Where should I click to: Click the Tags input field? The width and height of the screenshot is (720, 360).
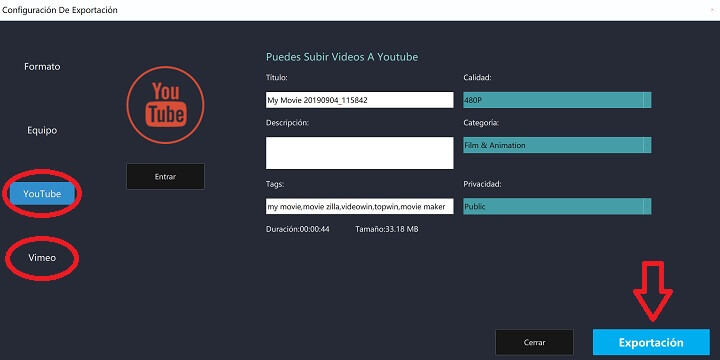tap(360, 206)
